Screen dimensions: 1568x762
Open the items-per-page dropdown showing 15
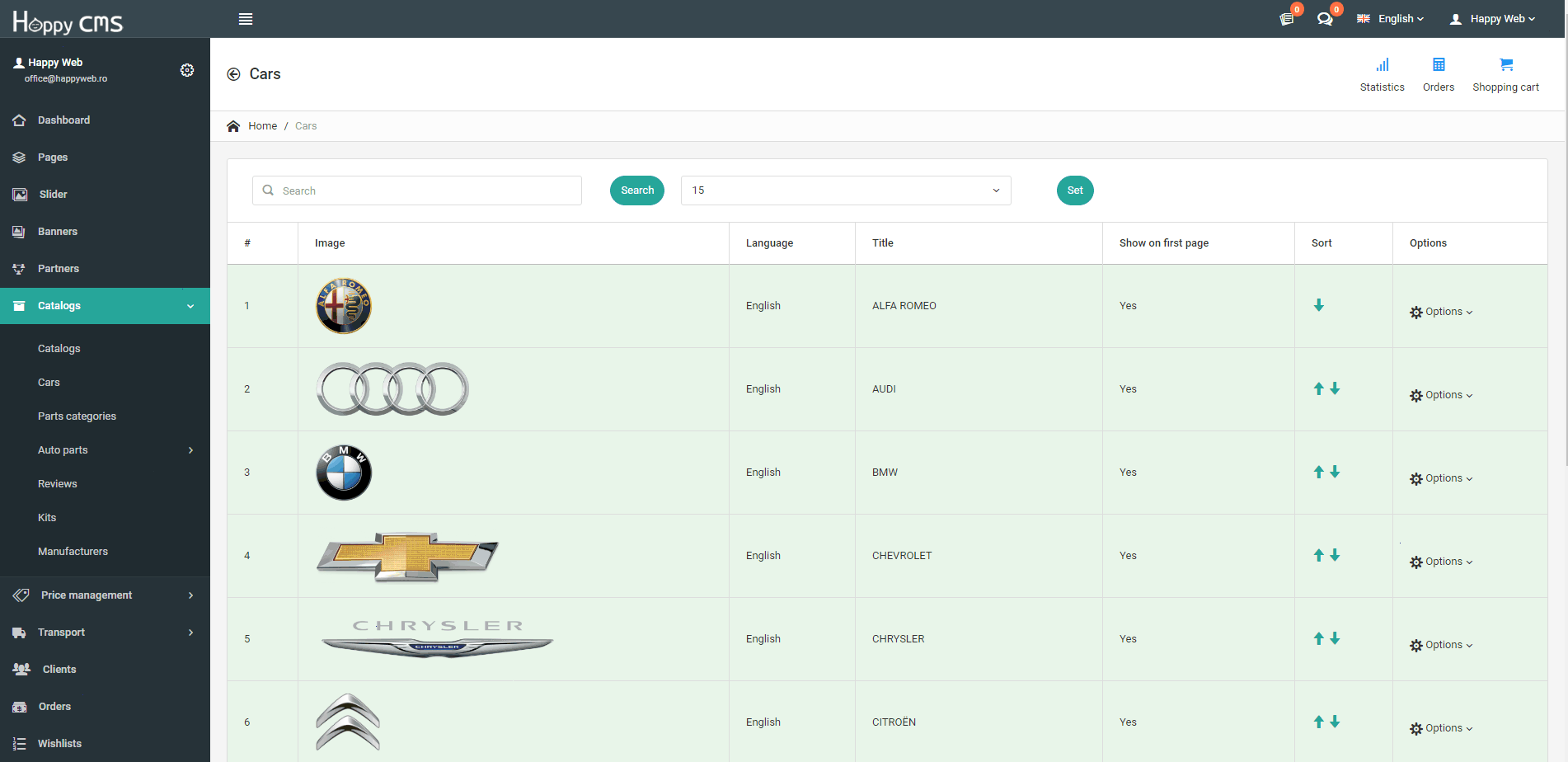tap(846, 190)
